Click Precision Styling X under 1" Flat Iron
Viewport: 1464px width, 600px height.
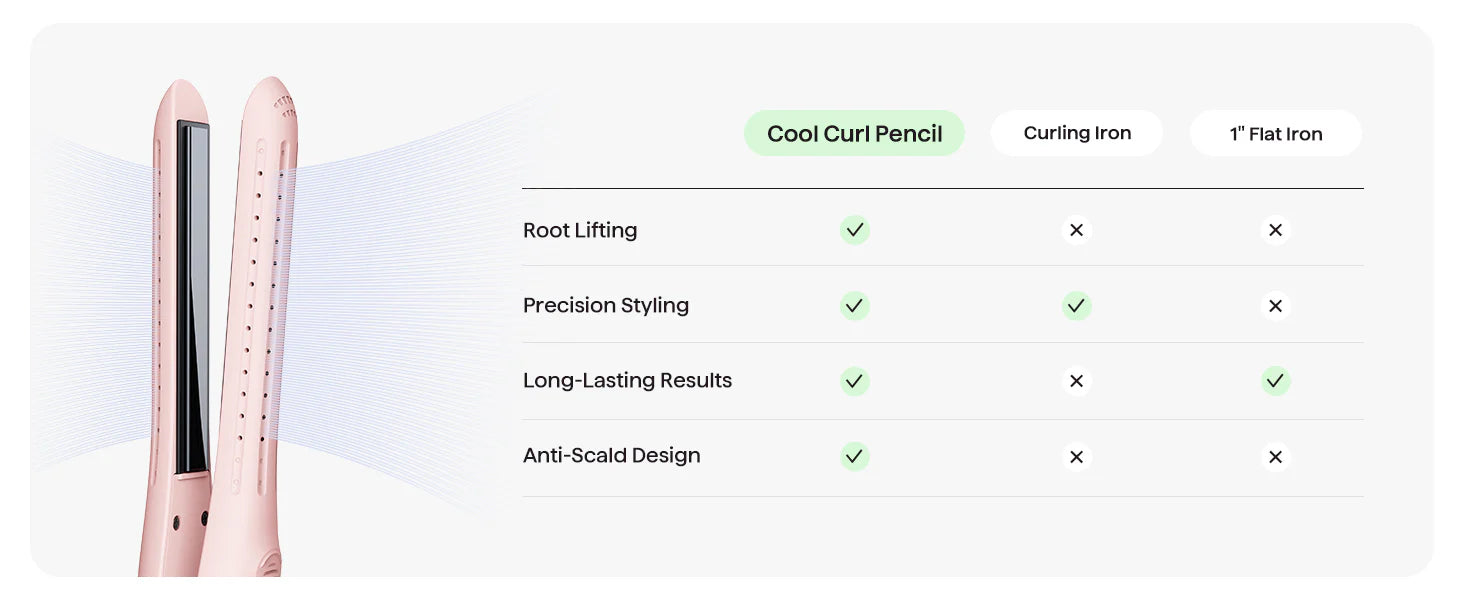tap(1275, 306)
